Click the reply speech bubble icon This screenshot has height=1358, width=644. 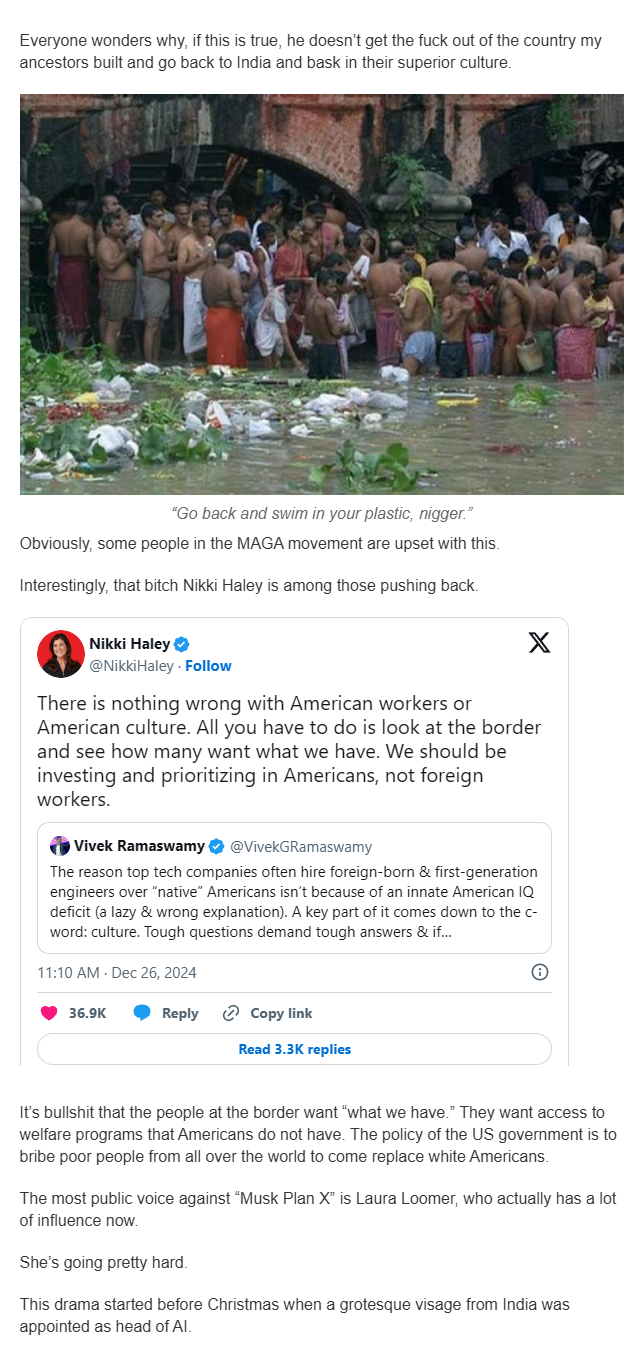(142, 1013)
